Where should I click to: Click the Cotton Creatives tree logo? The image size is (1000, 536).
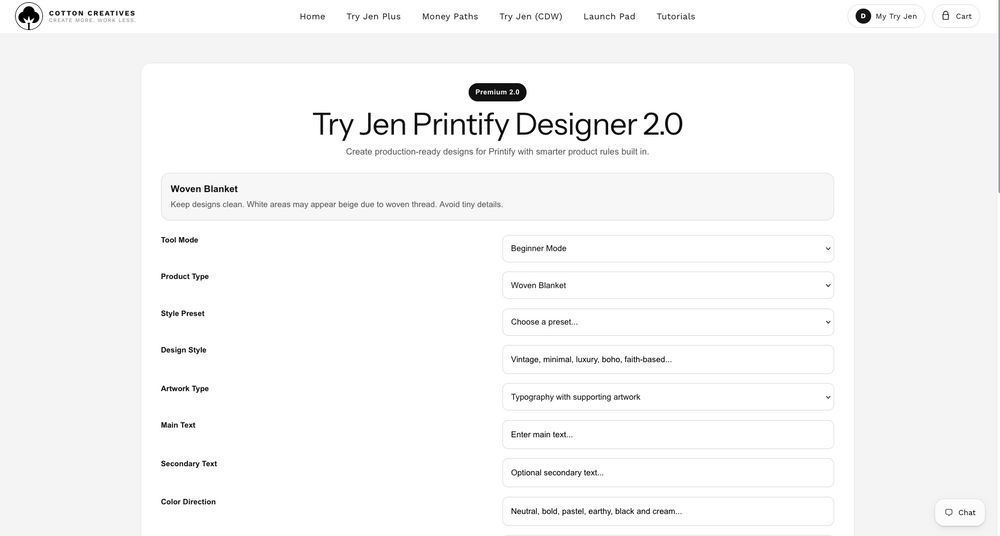click(x=29, y=16)
